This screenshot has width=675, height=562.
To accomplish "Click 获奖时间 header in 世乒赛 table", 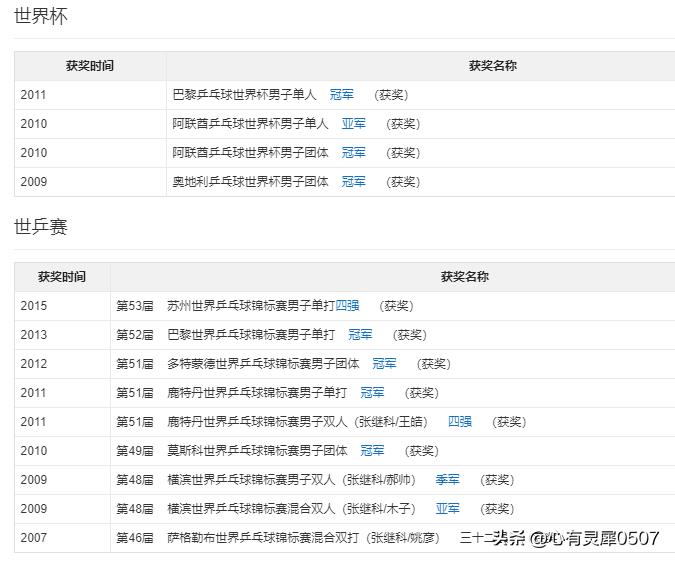I will pos(62,277).
